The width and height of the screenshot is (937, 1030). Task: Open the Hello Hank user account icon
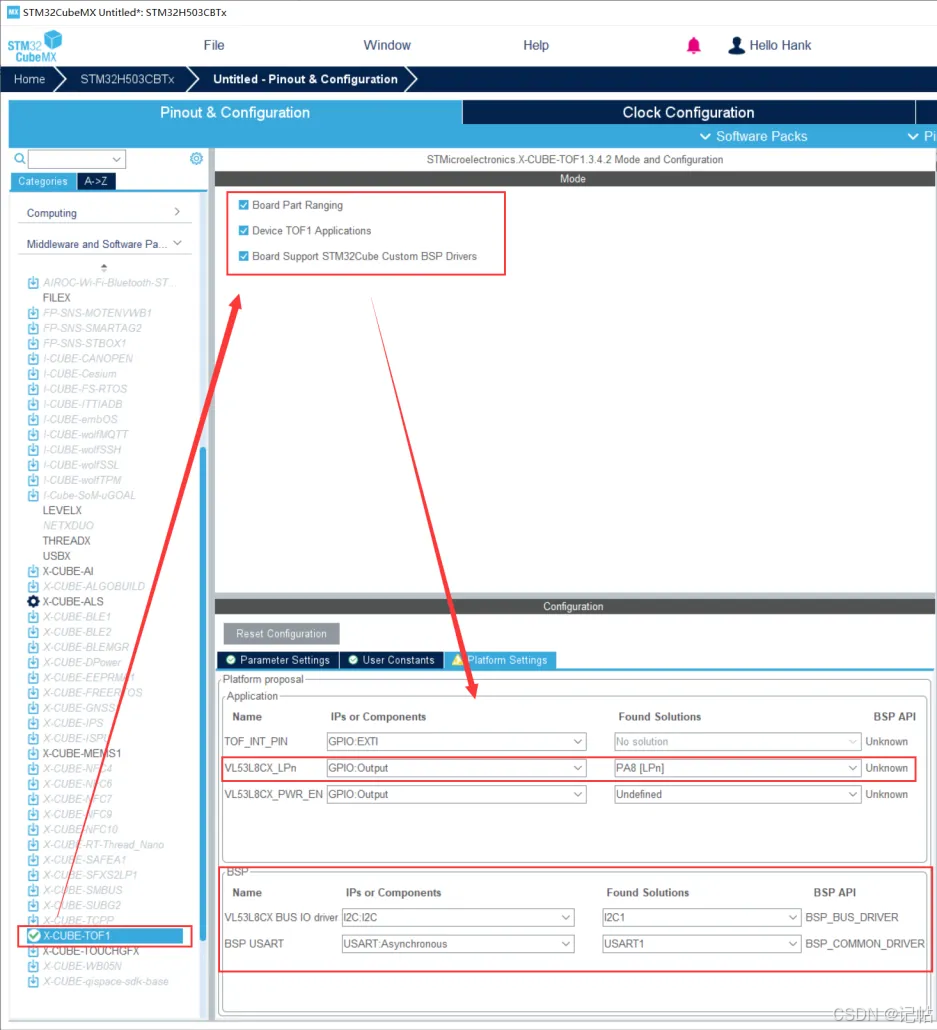click(736, 45)
